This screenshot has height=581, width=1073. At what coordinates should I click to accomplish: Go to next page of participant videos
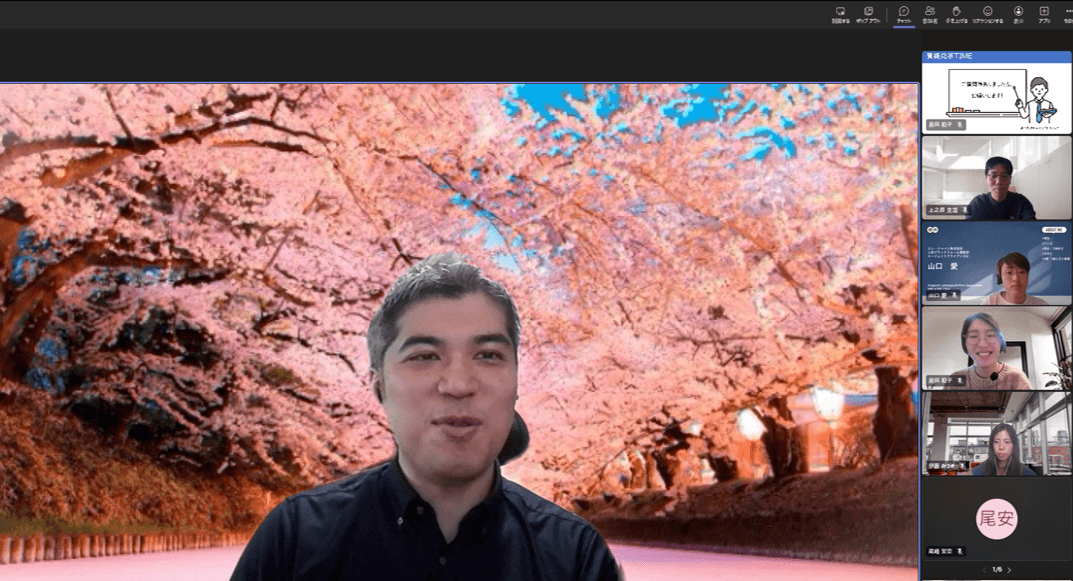pyautogui.click(x=1009, y=570)
